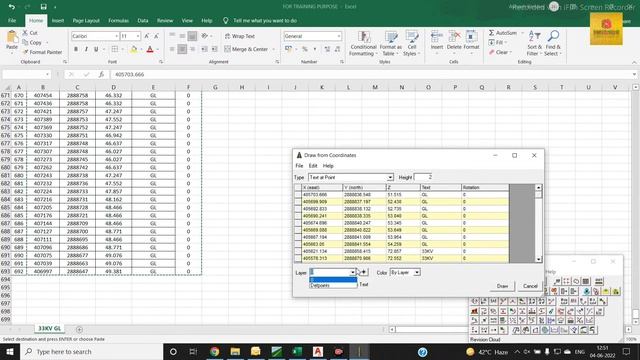Expand Merge & Center dropdown arrow
The image size is (640, 360).
coord(273,49)
